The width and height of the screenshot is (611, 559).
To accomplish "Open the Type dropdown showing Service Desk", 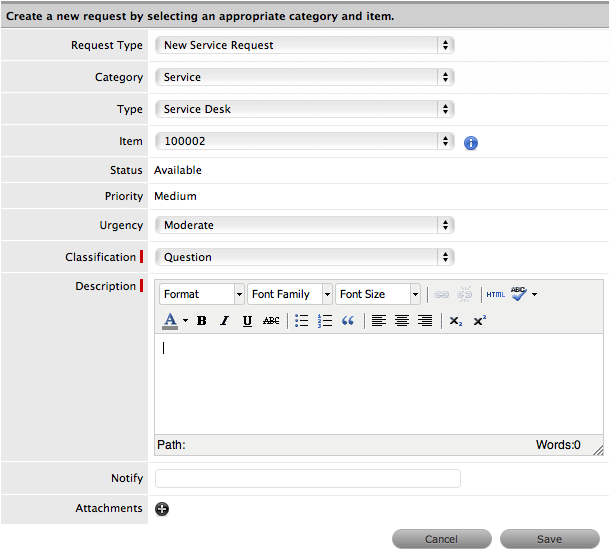I will (x=305, y=109).
